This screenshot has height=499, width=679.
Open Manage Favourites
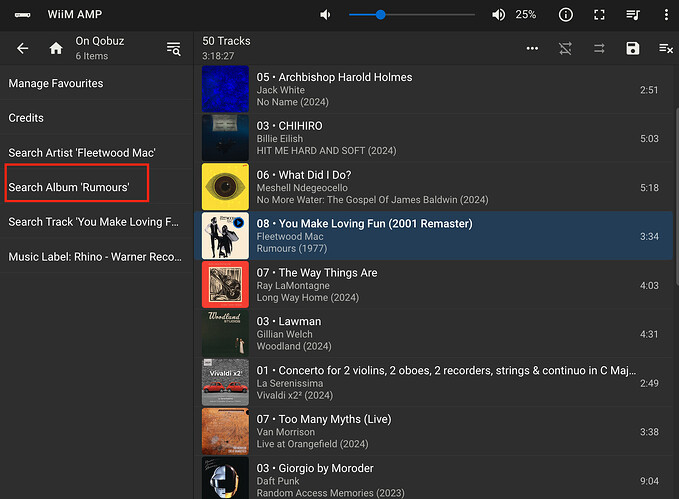point(96,83)
